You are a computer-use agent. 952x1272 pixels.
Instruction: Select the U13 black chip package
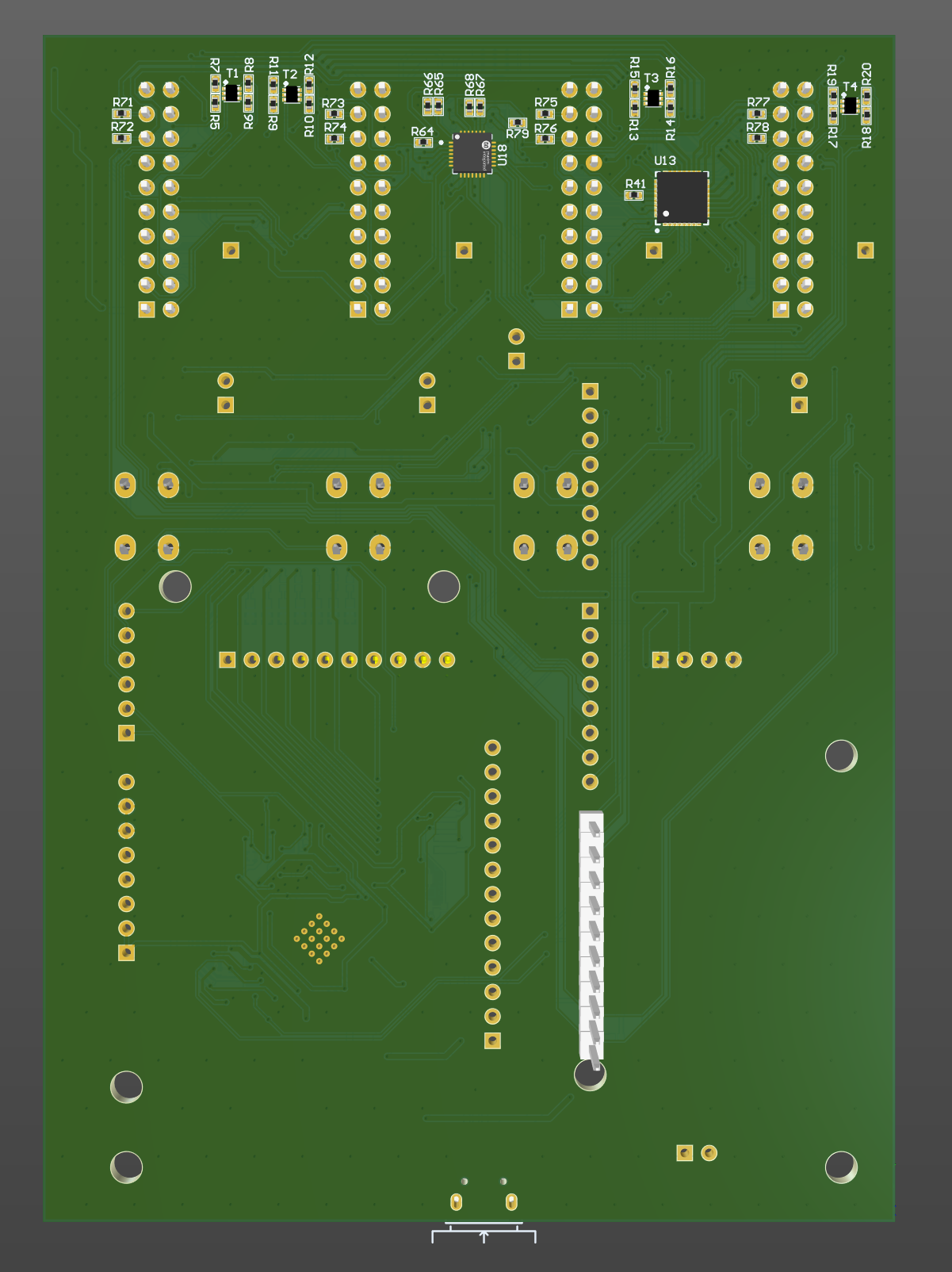pyautogui.click(x=682, y=197)
